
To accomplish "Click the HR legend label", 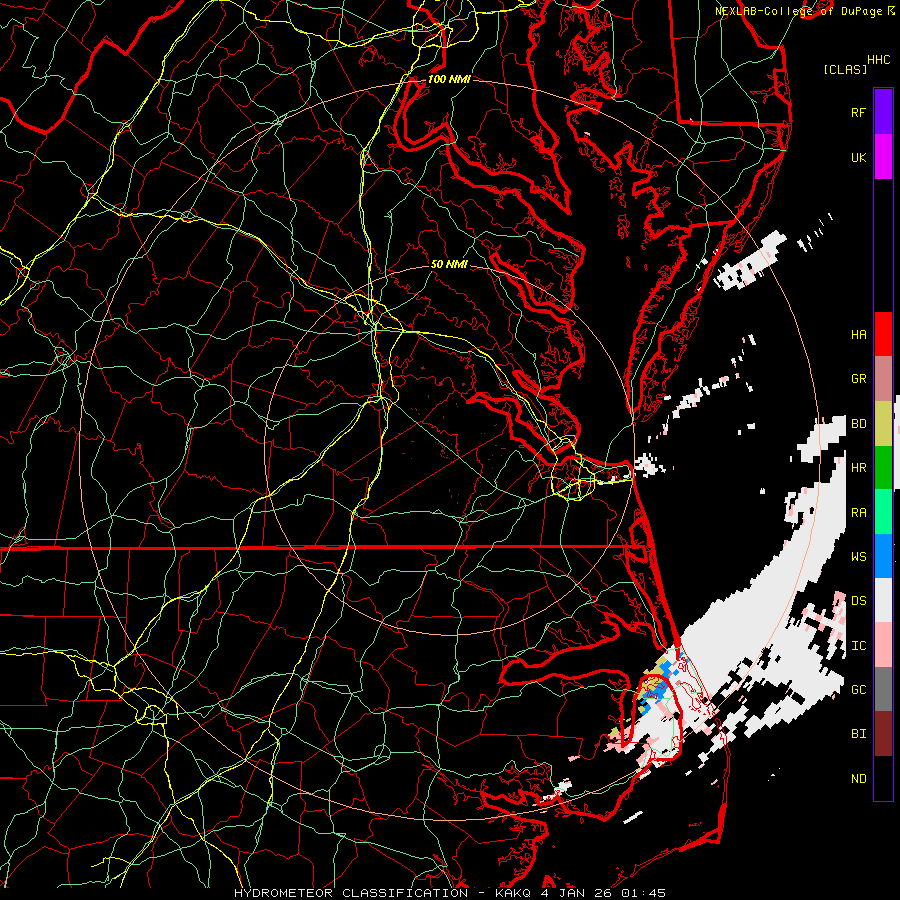I will click(x=858, y=468).
